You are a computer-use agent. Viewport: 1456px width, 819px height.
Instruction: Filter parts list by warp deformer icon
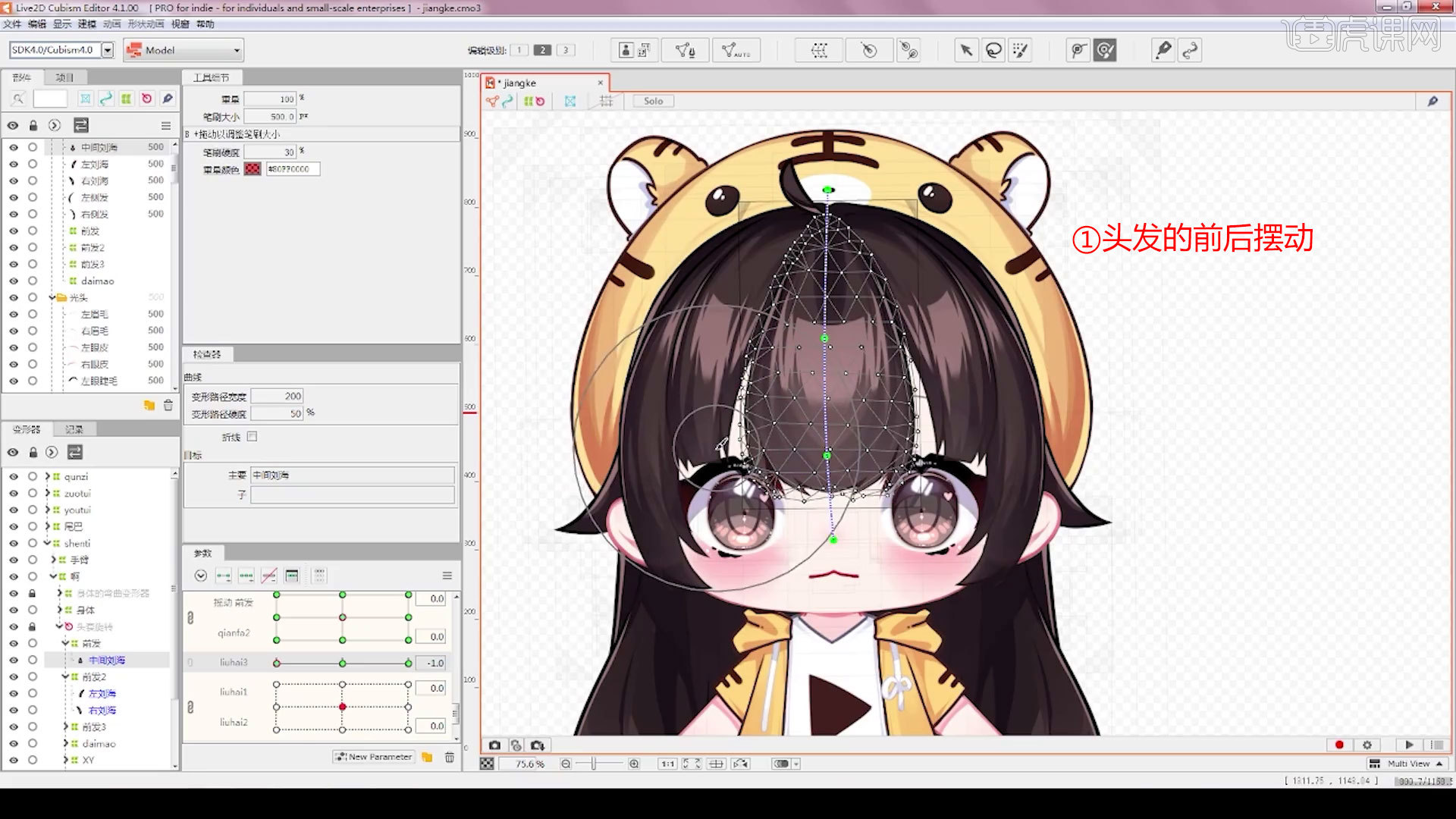pyautogui.click(x=126, y=99)
